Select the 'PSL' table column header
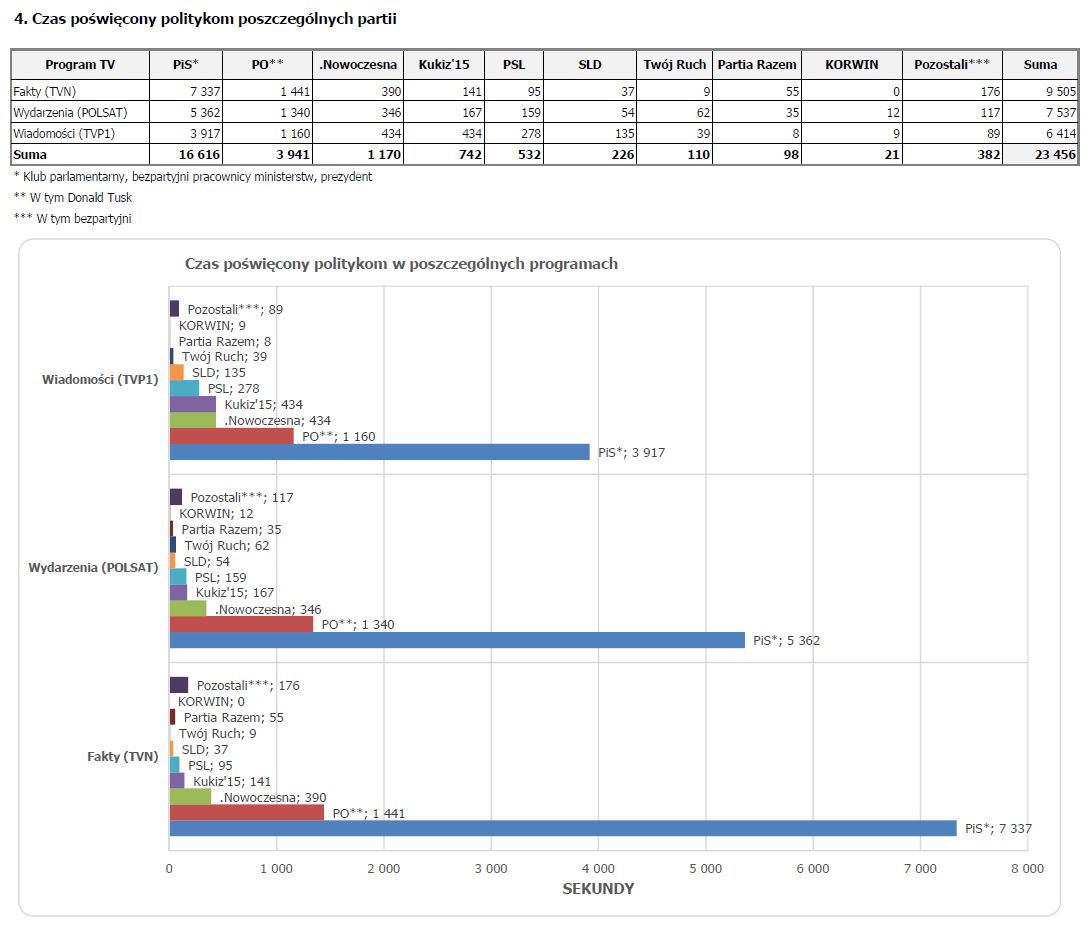 pos(514,64)
